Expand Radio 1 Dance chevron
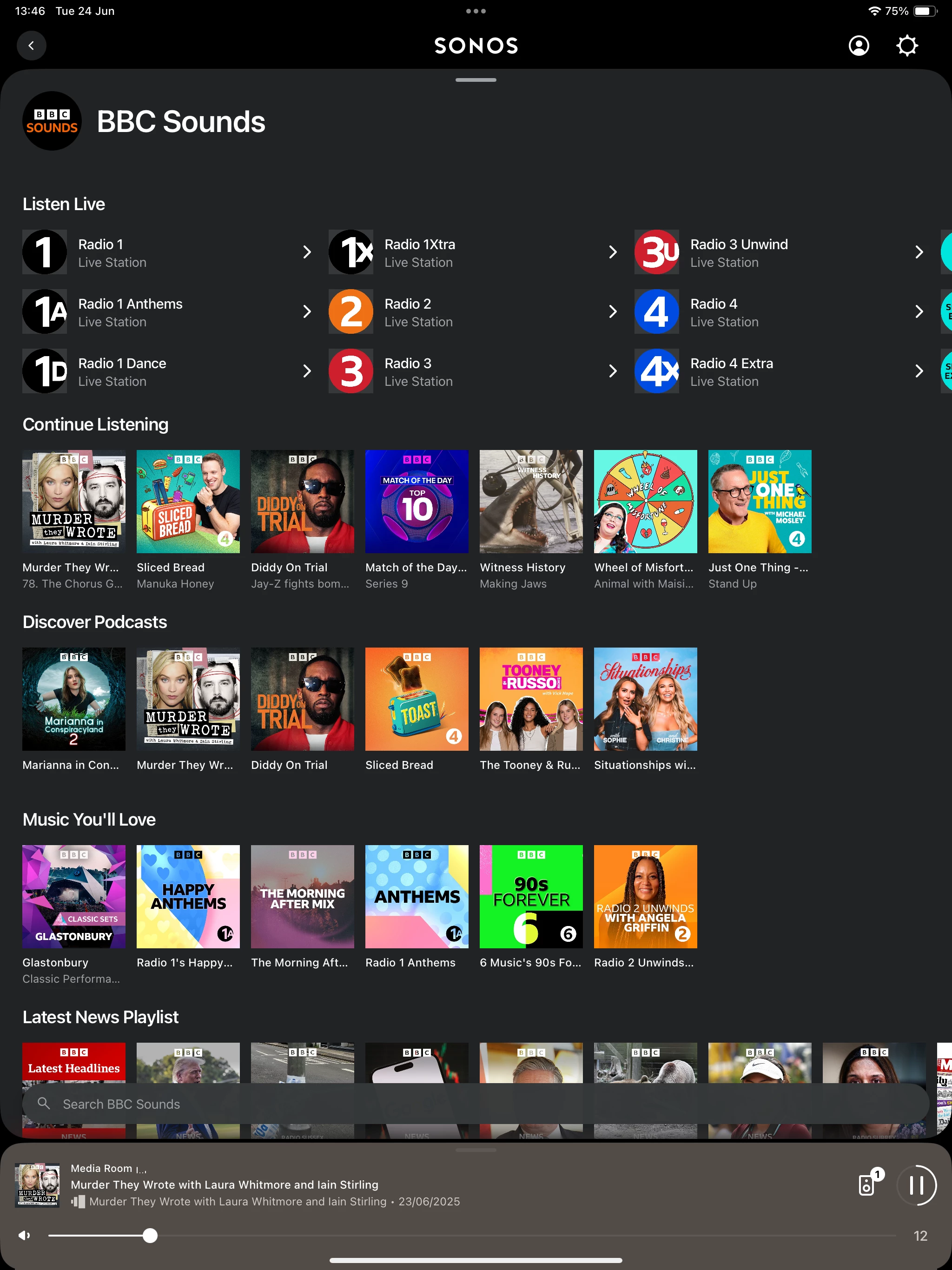 click(307, 371)
